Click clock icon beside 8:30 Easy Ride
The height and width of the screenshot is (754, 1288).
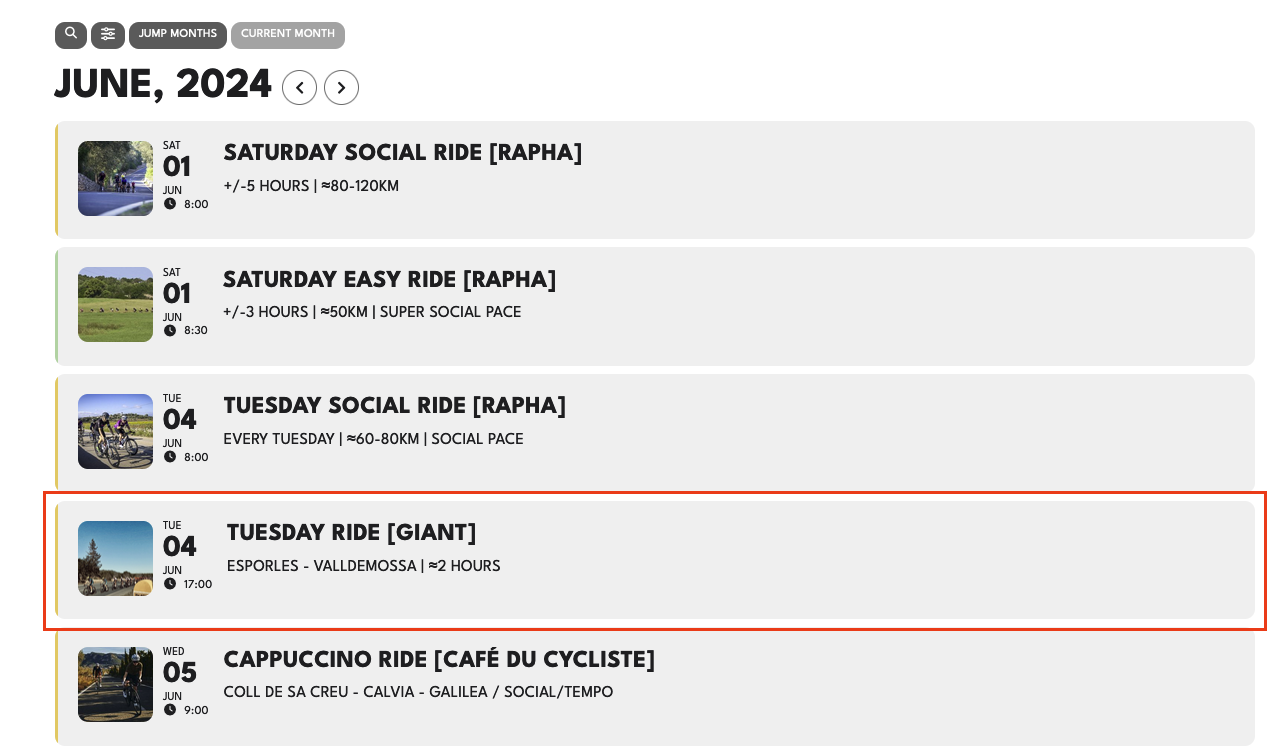click(x=170, y=330)
